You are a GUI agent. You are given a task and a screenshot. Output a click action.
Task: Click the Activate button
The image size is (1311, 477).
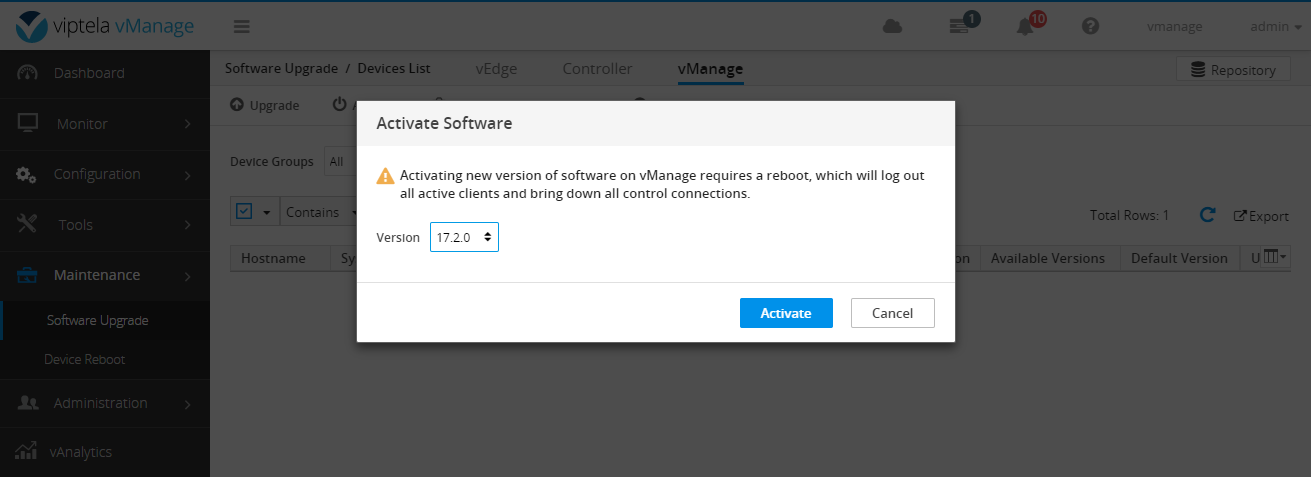tap(786, 313)
